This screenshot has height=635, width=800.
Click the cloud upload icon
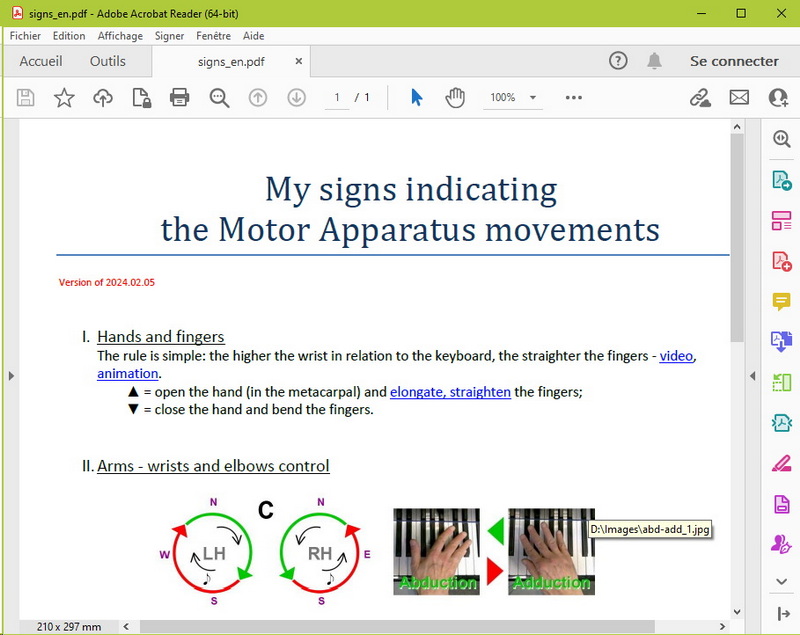(x=102, y=97)
